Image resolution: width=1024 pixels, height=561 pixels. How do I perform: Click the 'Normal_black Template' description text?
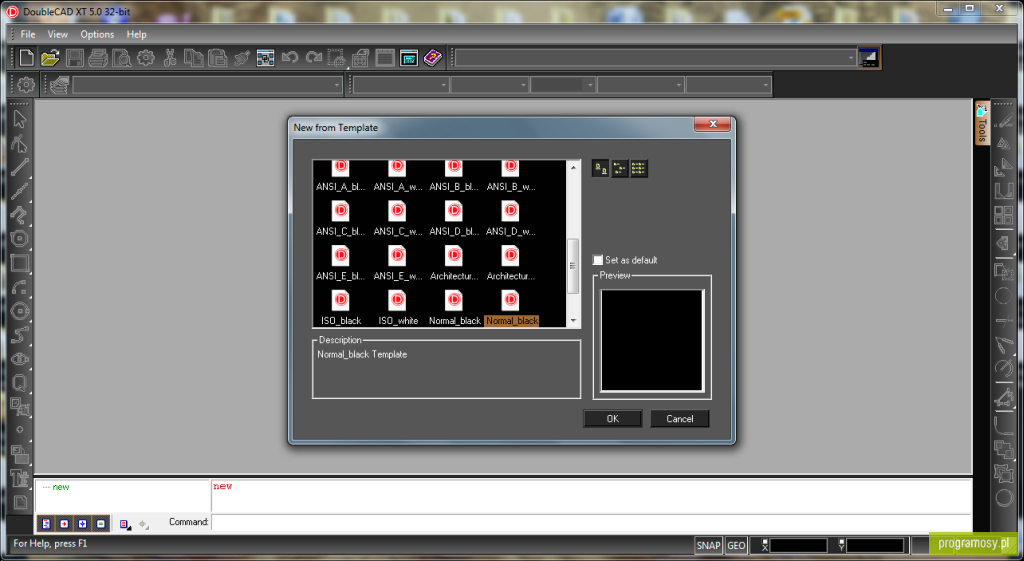(x=362, y=354)
